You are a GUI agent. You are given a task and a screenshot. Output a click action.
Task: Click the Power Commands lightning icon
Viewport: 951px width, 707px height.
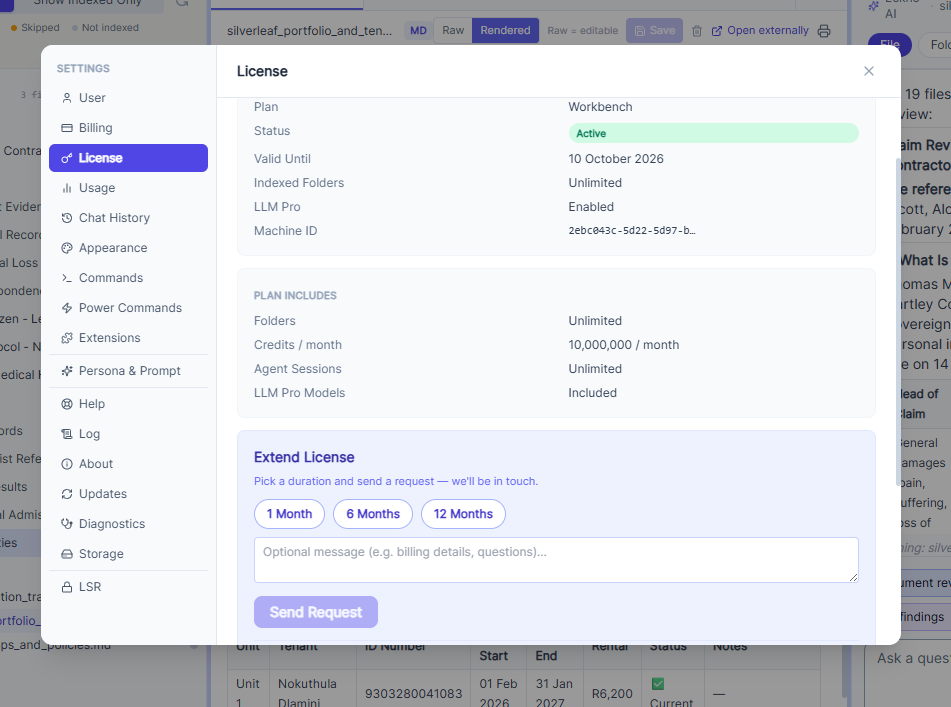[67, 308]
